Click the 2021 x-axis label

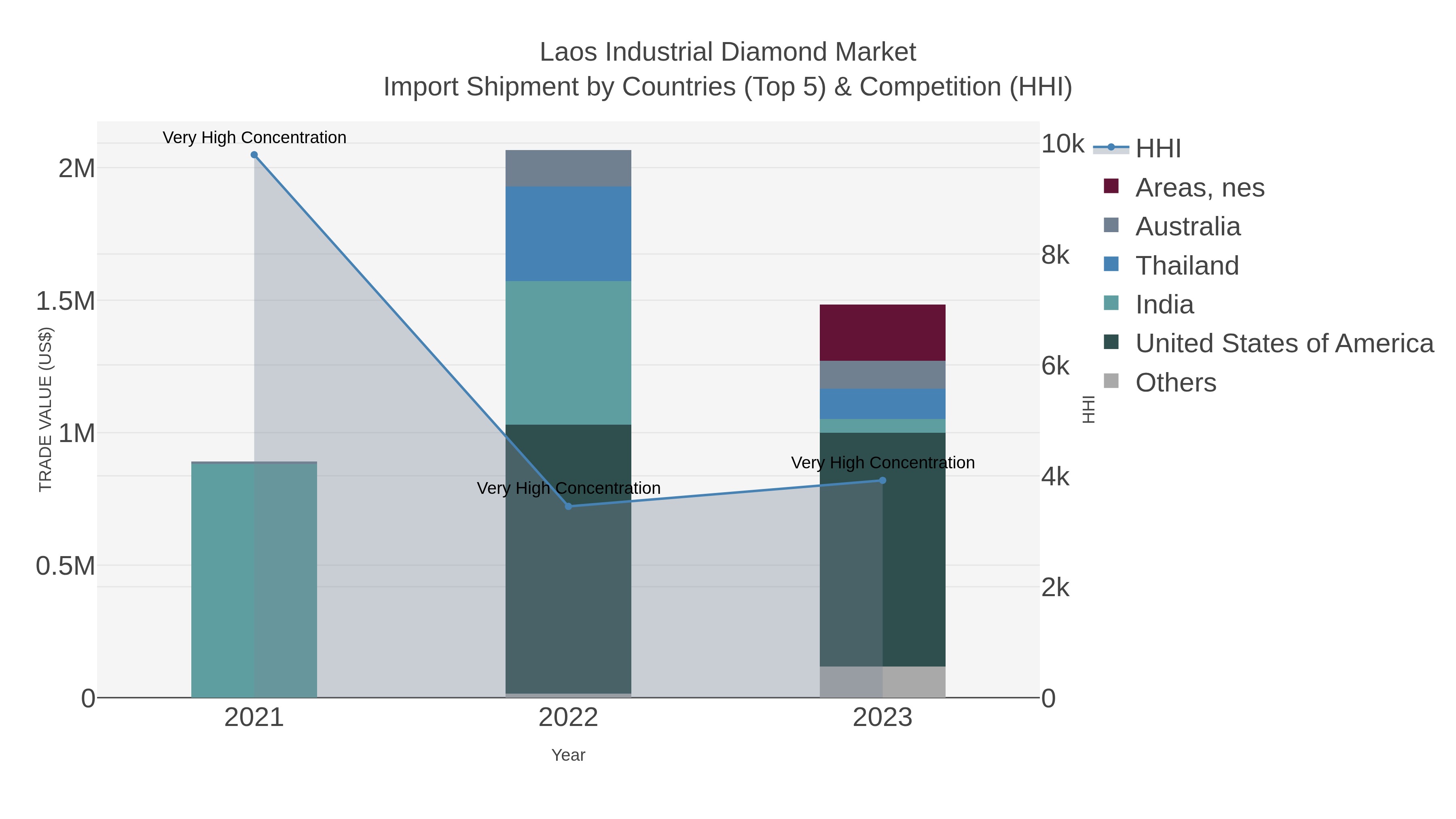[x=254, y=718]
